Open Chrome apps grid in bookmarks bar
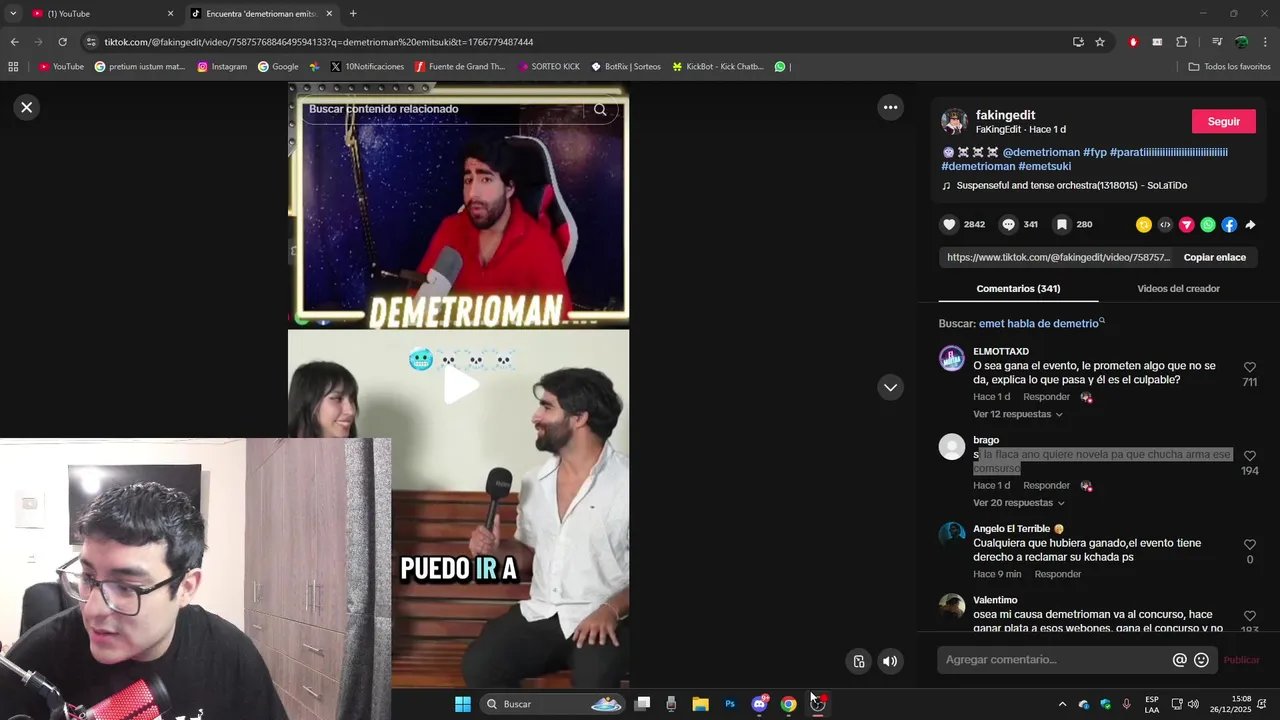The width and height of the screenshot is (1280, 720). click(x=13, y=67)
